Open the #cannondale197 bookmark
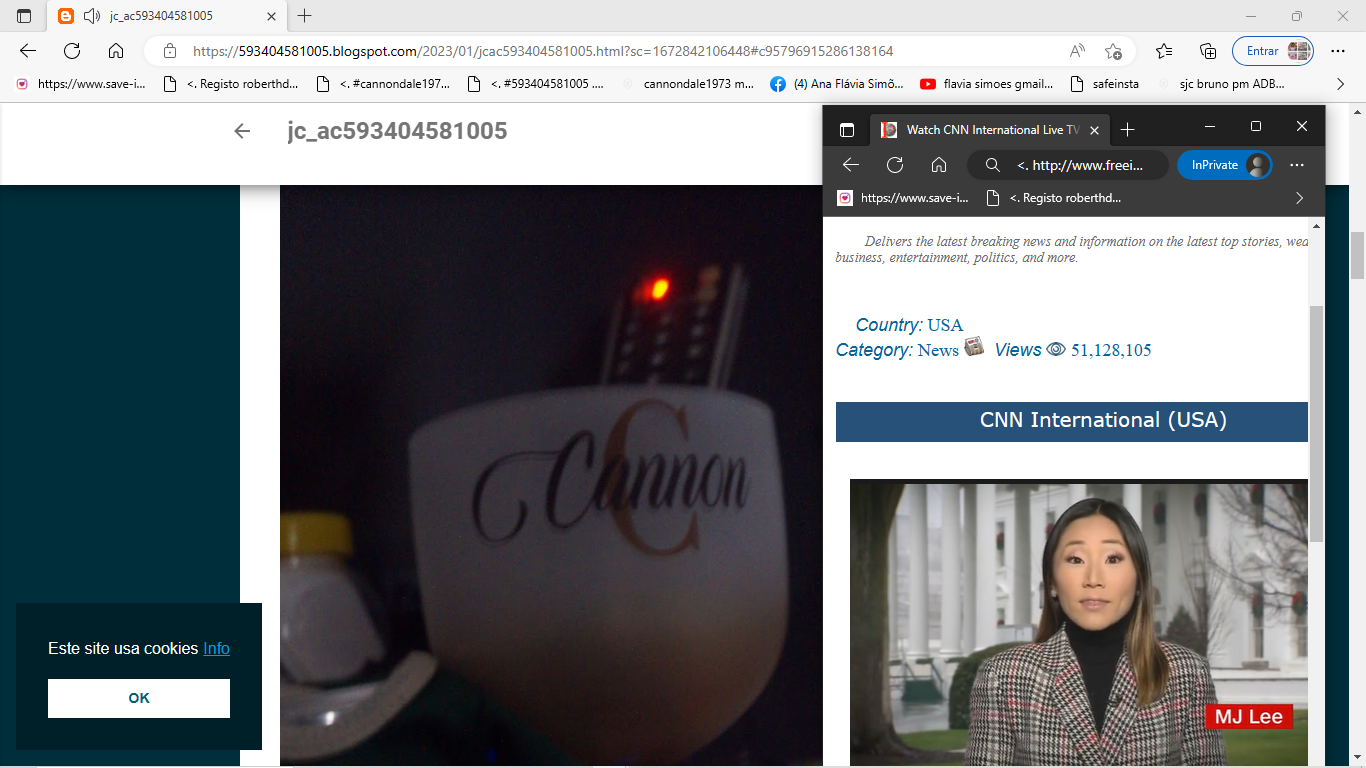This screenshot has height=768, width=1366. [x=384, y=84]
